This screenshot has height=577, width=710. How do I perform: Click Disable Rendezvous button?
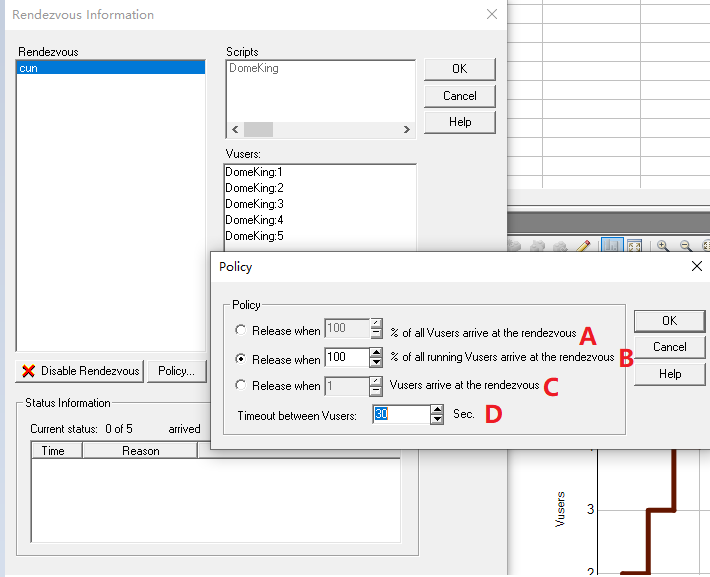point(80,371)
